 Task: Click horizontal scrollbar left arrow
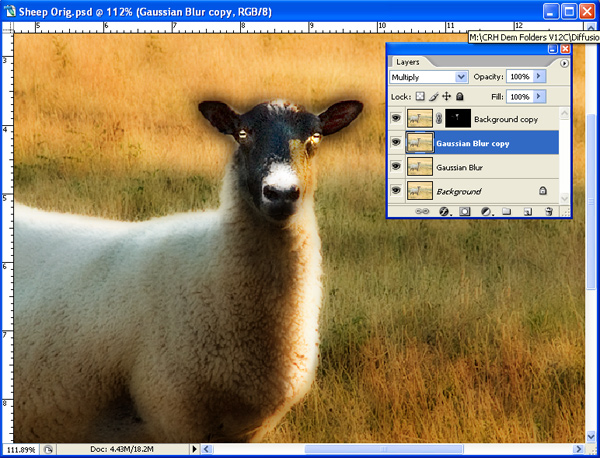coord(207,449)
